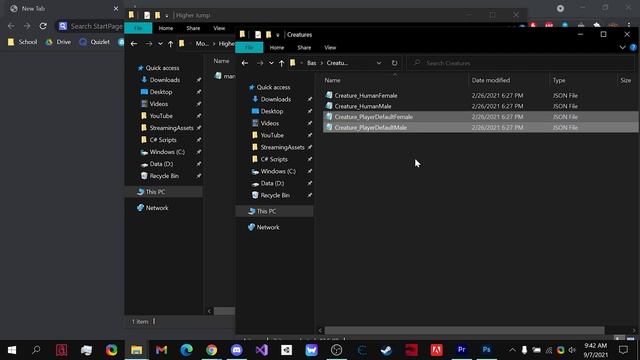Viewport: 640px width, 360px height.
Task: Select This PC in Higher Jump sidebar
Action: tap(163, 192)
